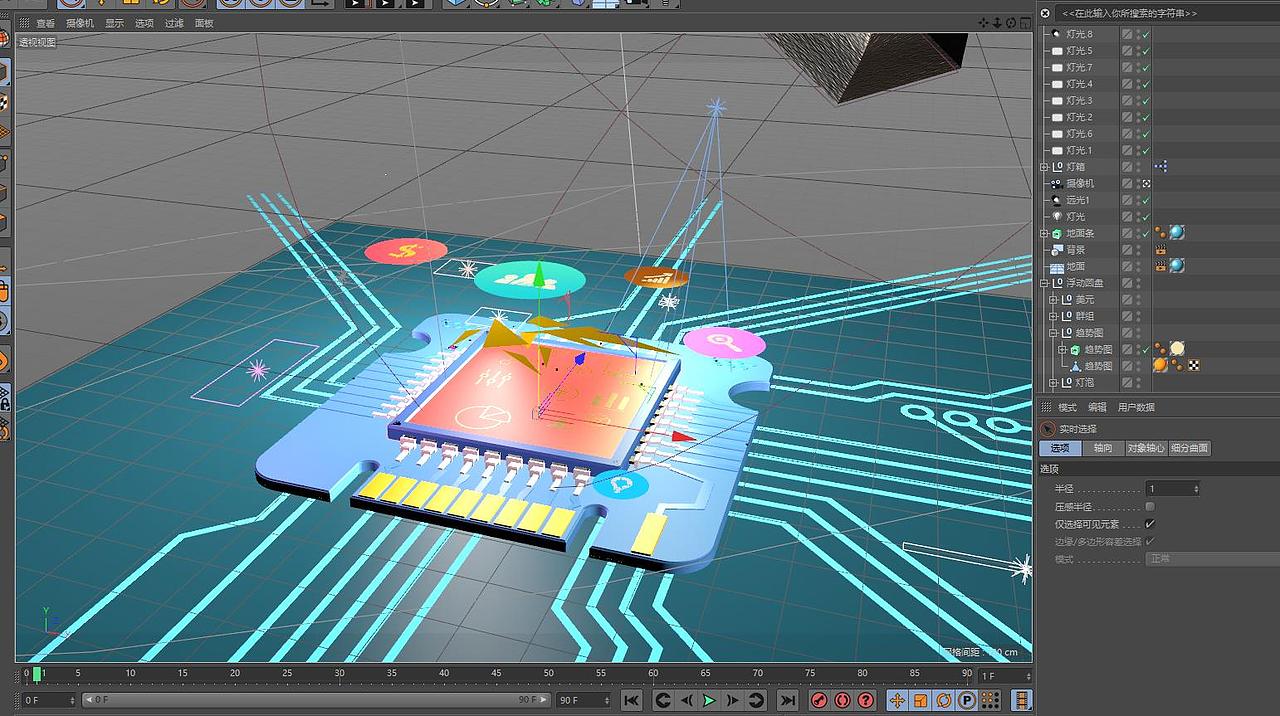This screenshot has height=716, width=1280.
Task: Open the timeline film strip icon
Action: tap(1020, 700)
